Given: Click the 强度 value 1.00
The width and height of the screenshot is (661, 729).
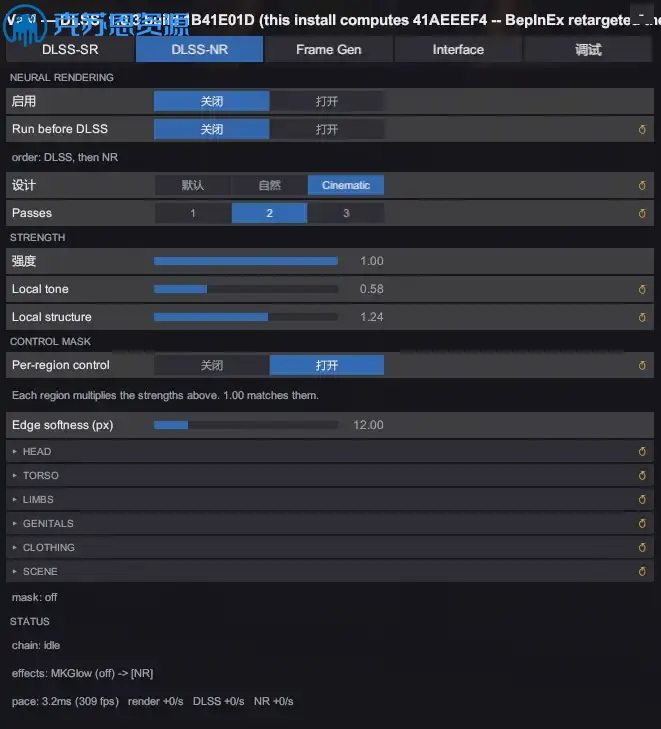Looking at the screenshot, I should pos(371,261).
